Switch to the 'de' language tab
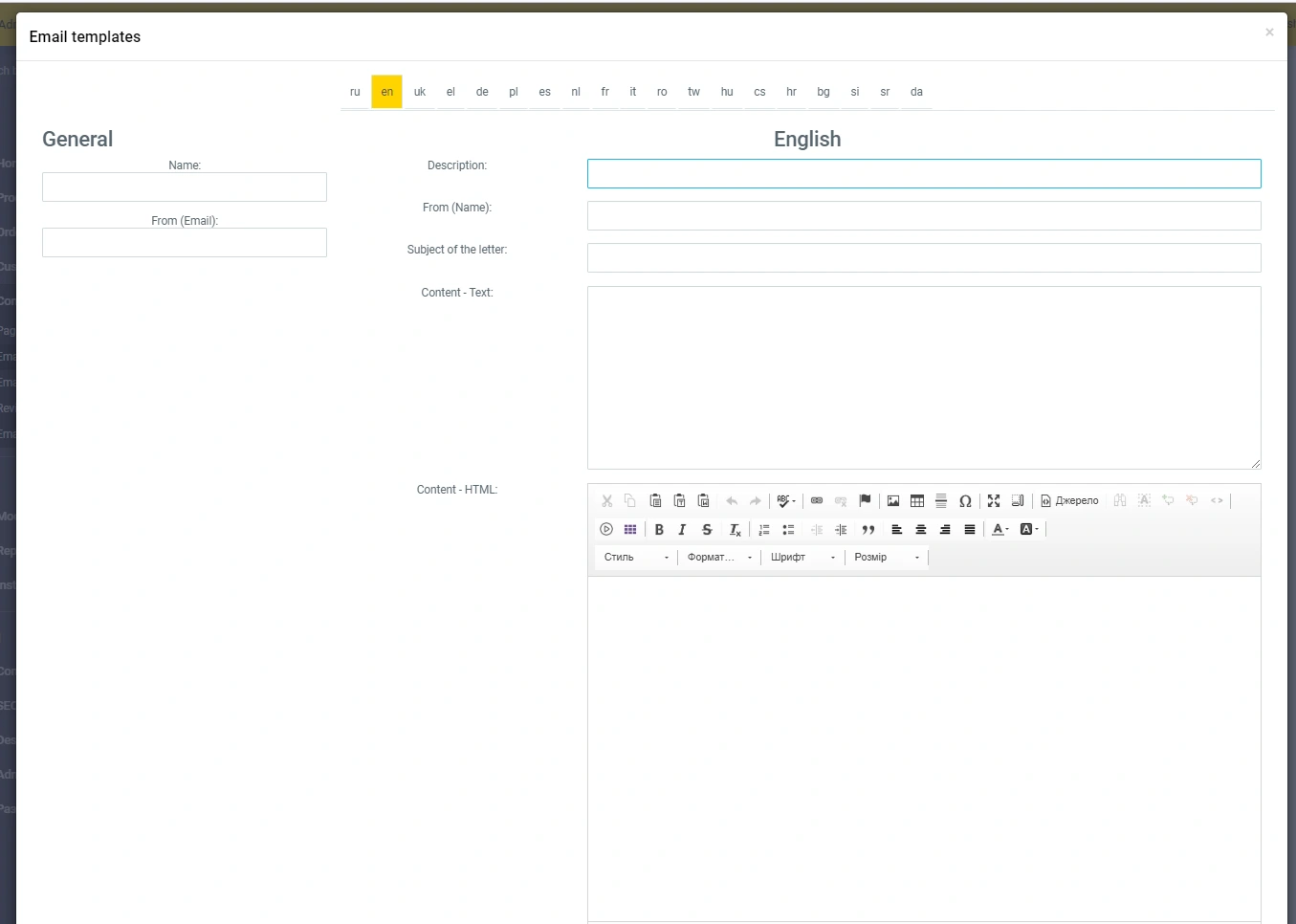1296x924 pixels. tap(482, 93)
